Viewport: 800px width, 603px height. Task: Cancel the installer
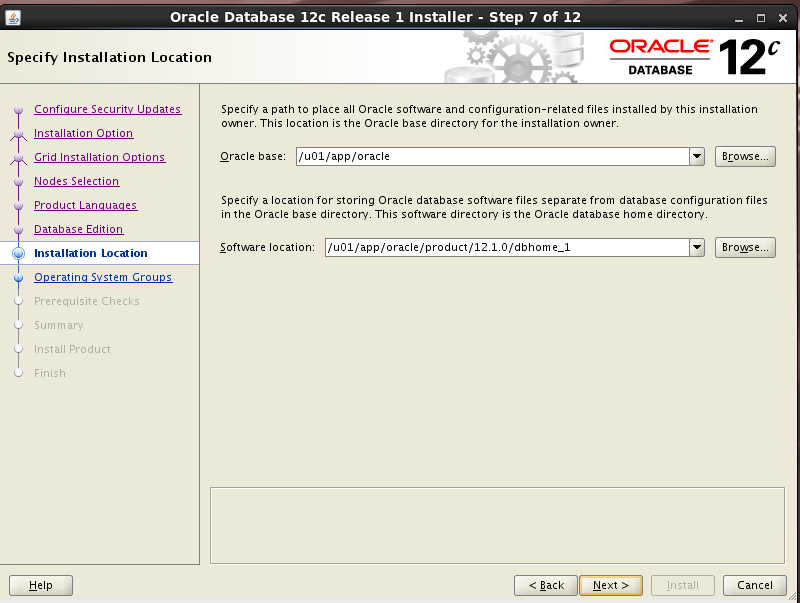pyautogui.click(x=755, y=585)
